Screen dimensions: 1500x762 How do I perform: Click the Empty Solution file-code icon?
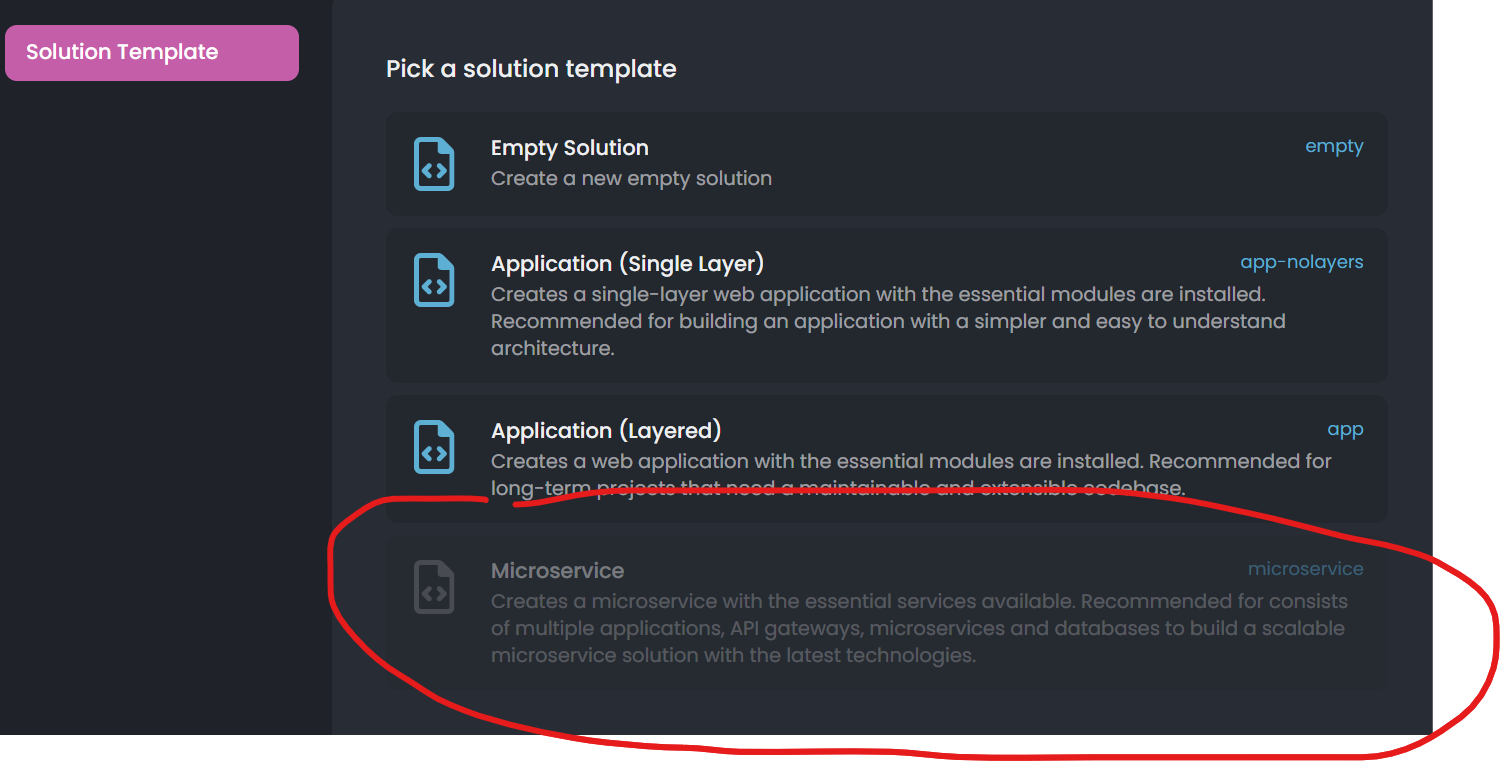tap(434, 164)
